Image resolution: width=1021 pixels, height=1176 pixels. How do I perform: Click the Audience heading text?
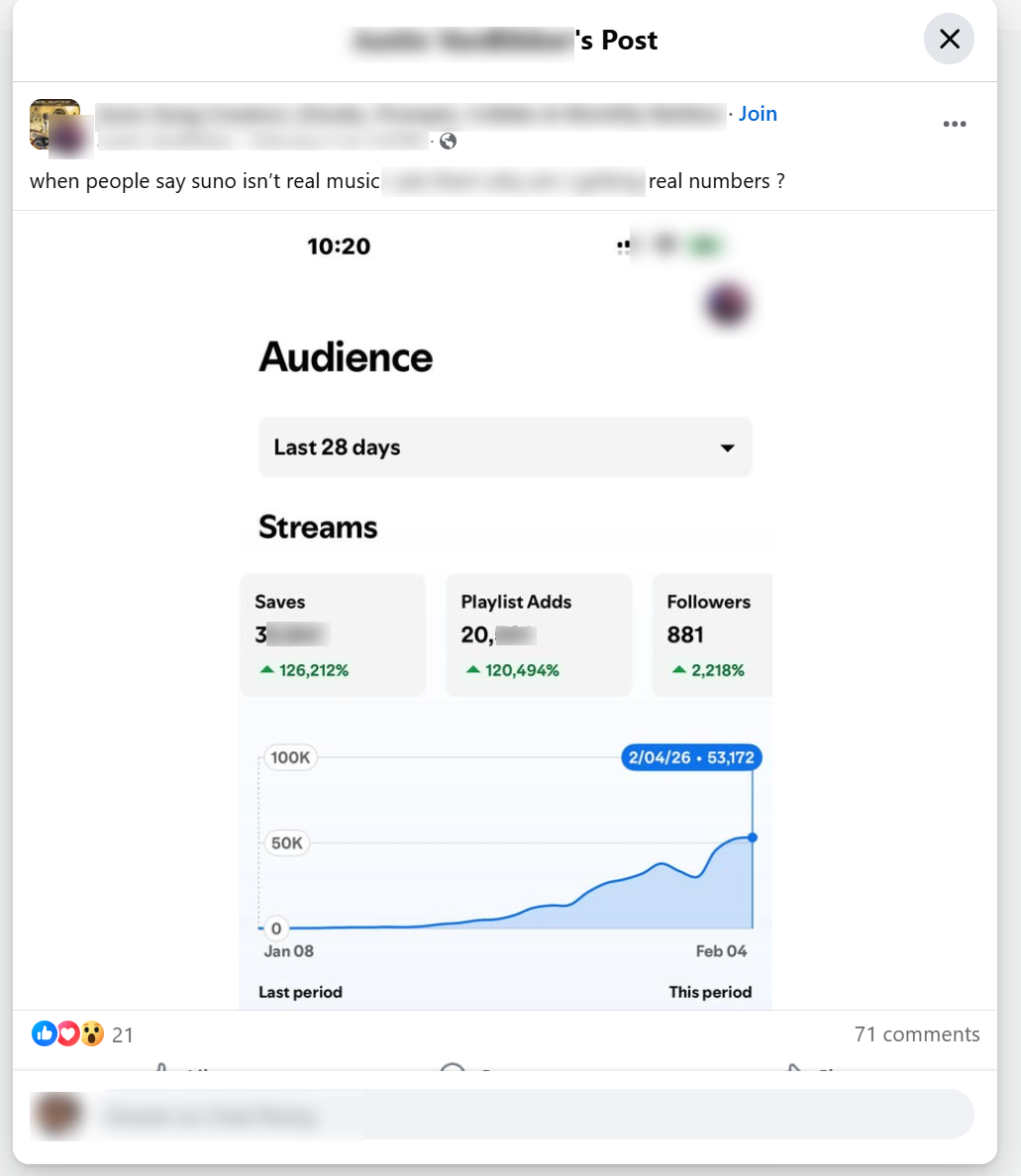[346, 357]
